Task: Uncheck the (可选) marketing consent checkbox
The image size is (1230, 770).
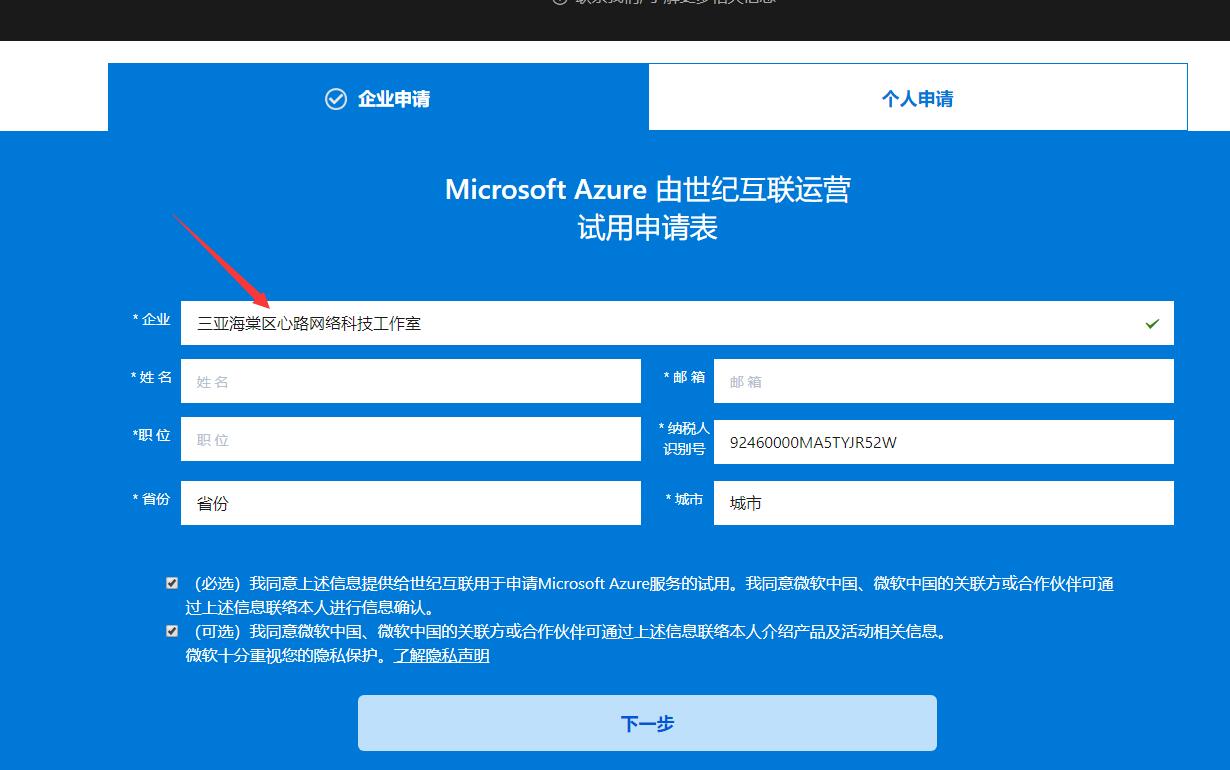Action: tap(172, 631)
